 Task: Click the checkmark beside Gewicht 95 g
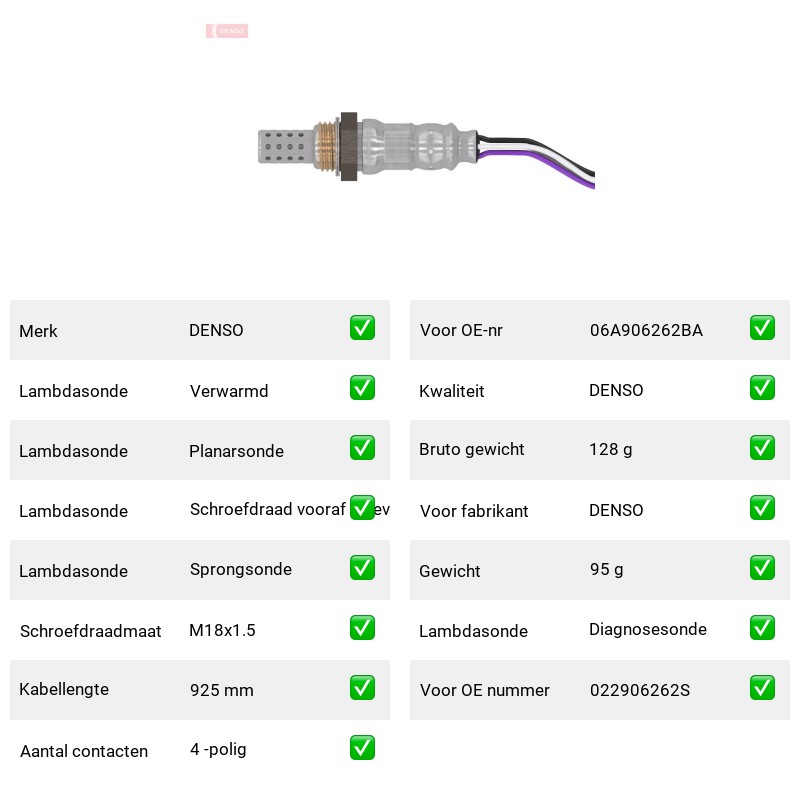coord(762,568)
